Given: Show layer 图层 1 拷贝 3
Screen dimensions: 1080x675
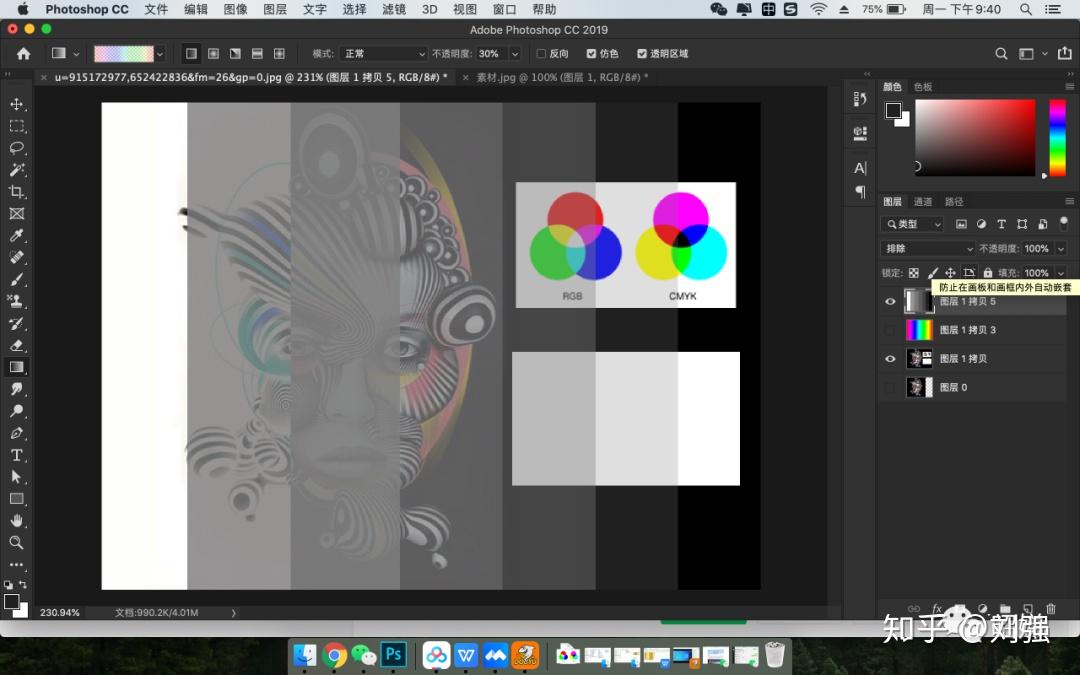Looking at the screenshot, I should 890,331.
